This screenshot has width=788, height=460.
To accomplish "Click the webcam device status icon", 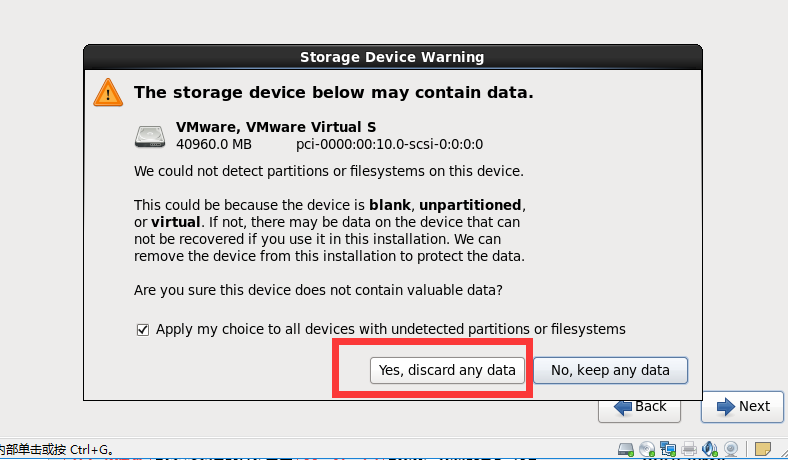I will [x=731, y=448].
